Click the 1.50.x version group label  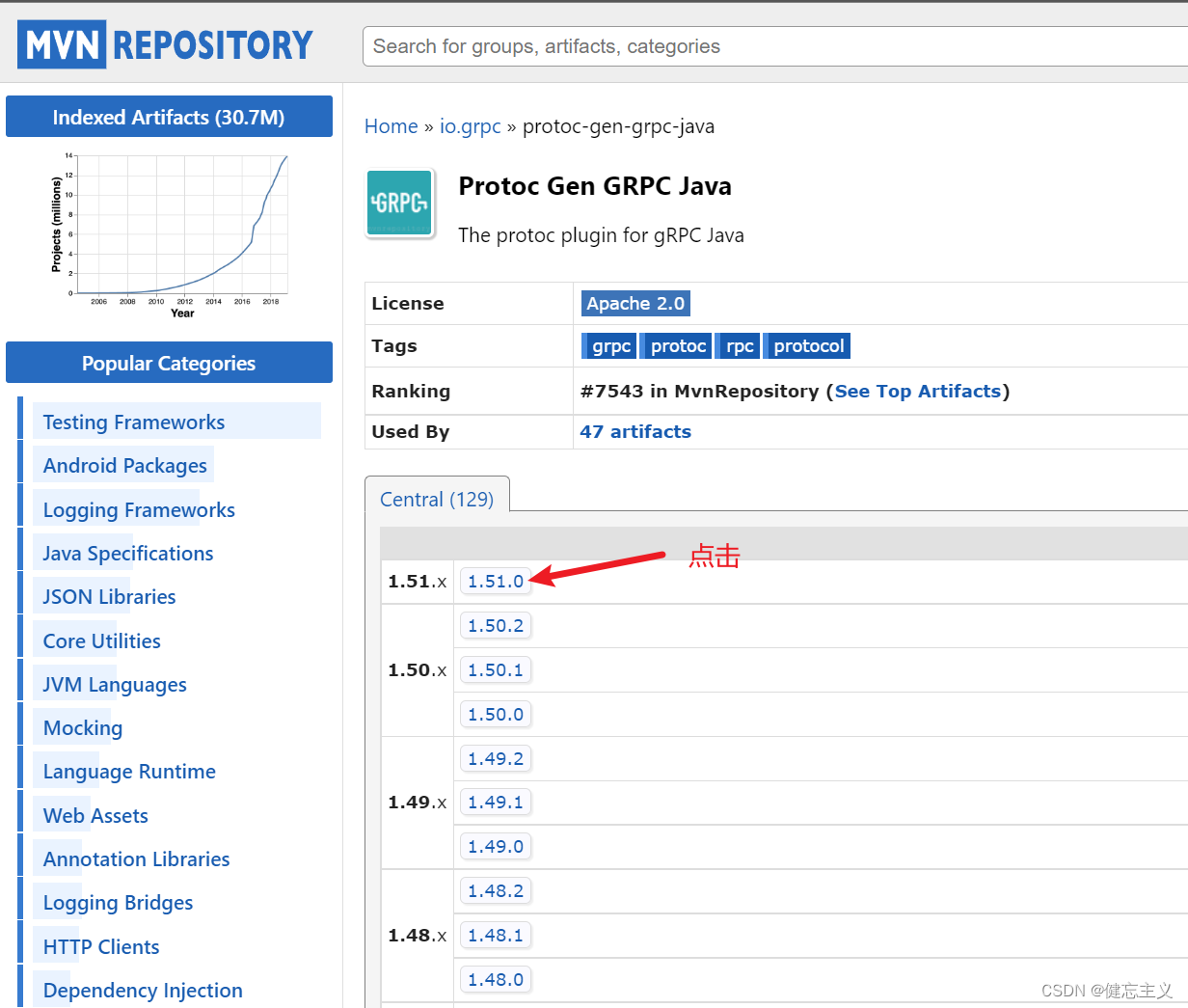[x=417, y=670]
